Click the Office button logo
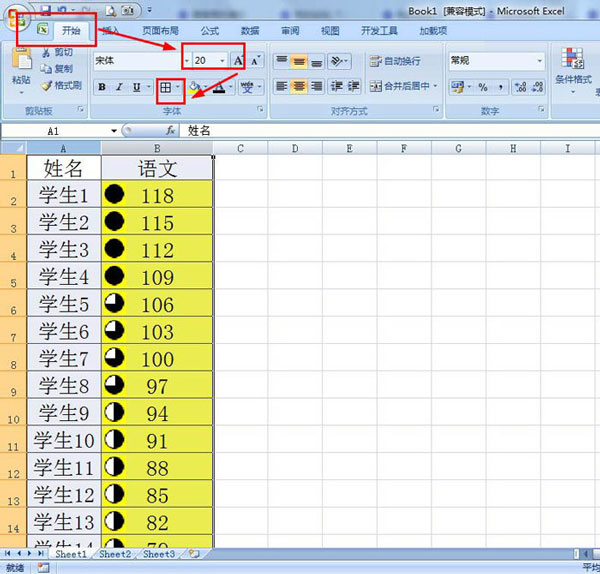Screen dimensions: 600x574 15,19
